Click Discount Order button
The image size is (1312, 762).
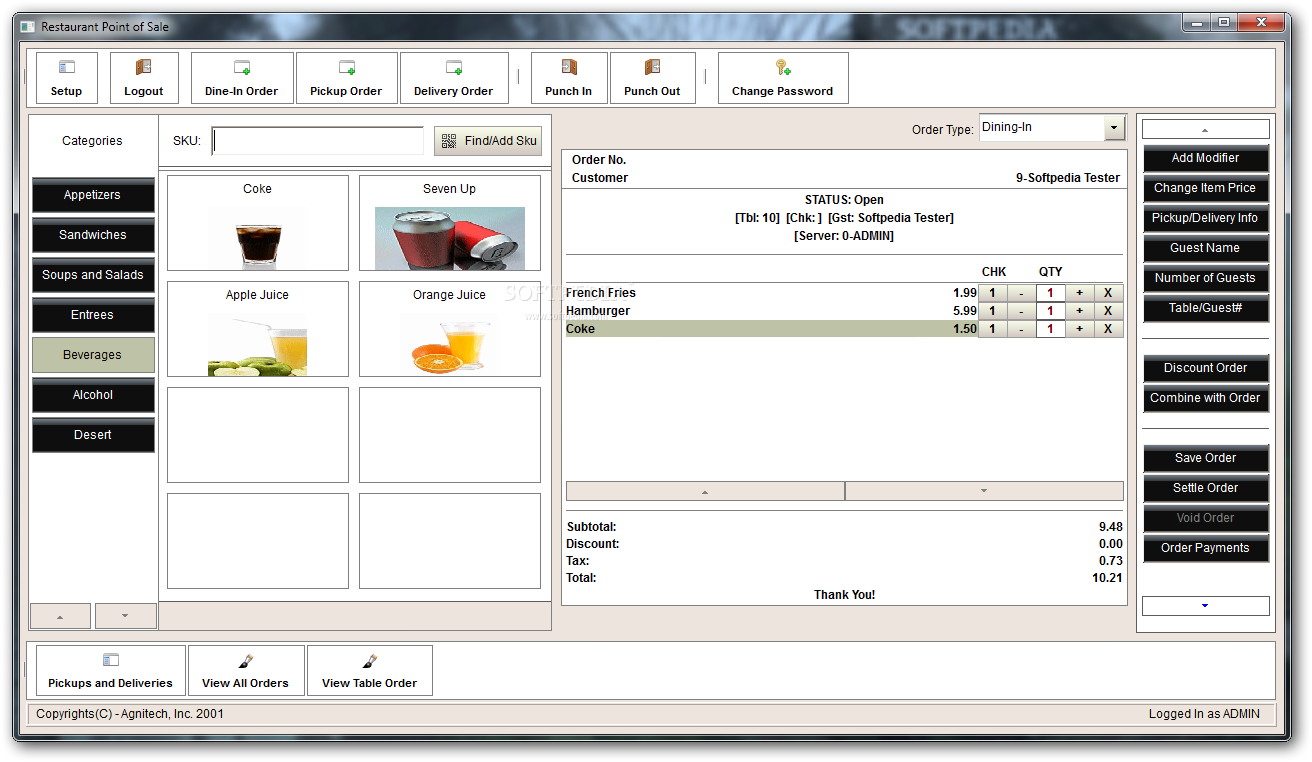[x=1205, y=368]
